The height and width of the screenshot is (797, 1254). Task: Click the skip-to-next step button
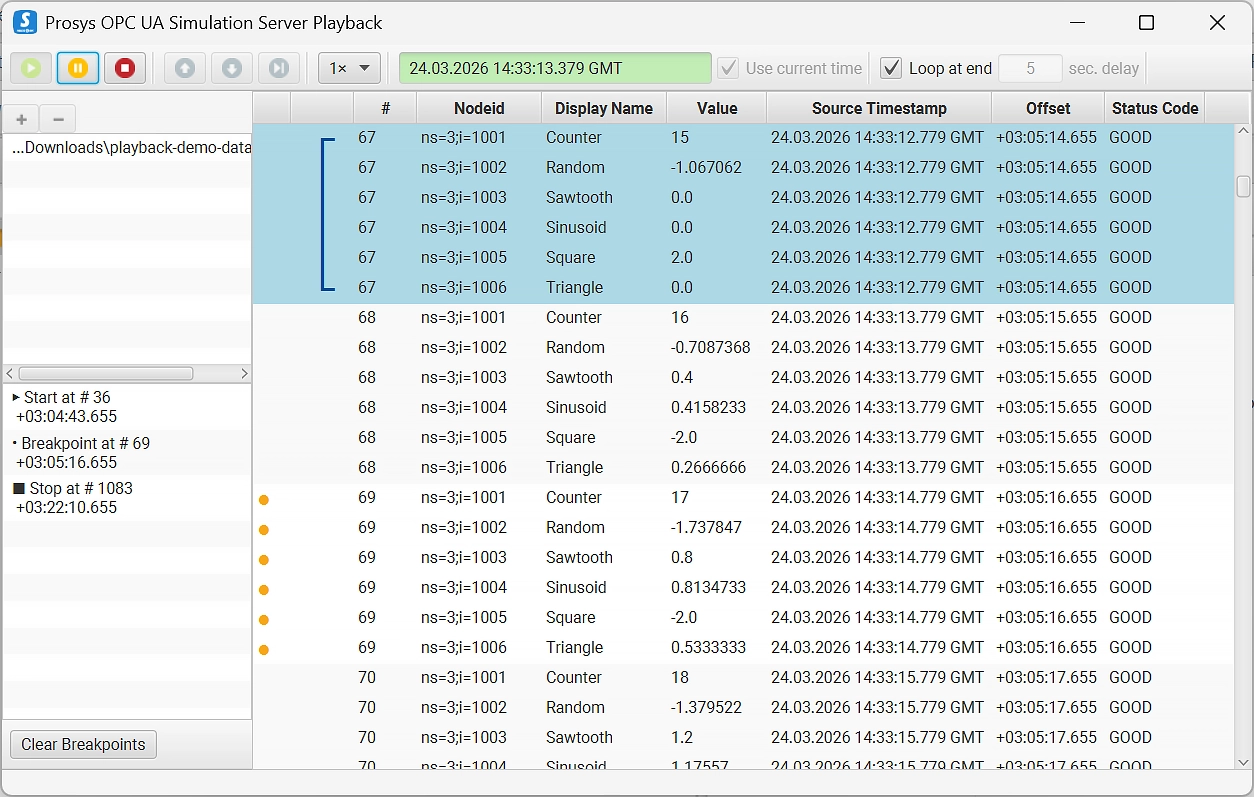279,68
